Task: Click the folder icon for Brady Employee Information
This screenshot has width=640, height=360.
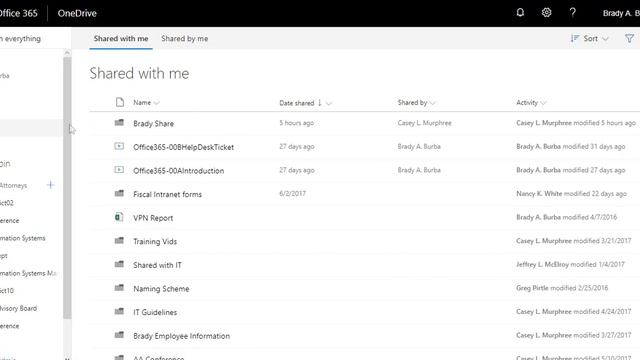Action: pyautogui.click(x=119, y=335)
